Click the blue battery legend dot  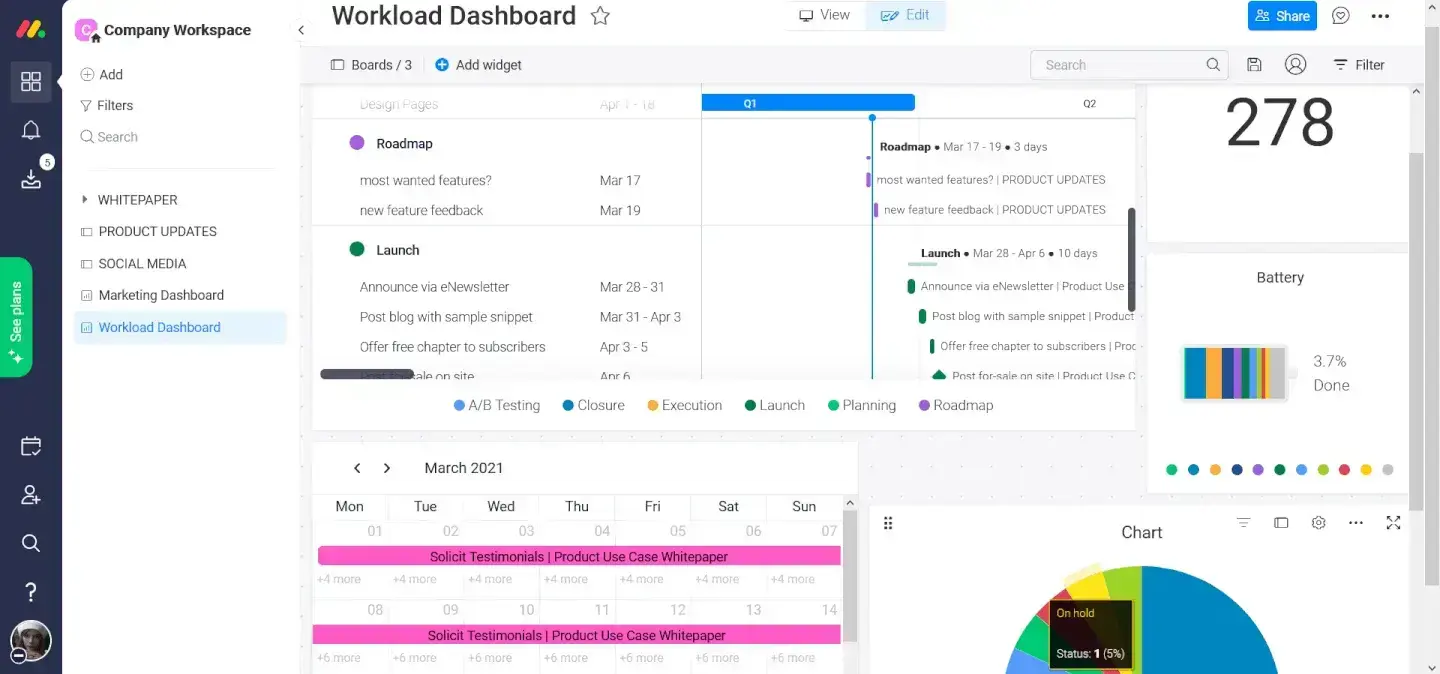1301,470
